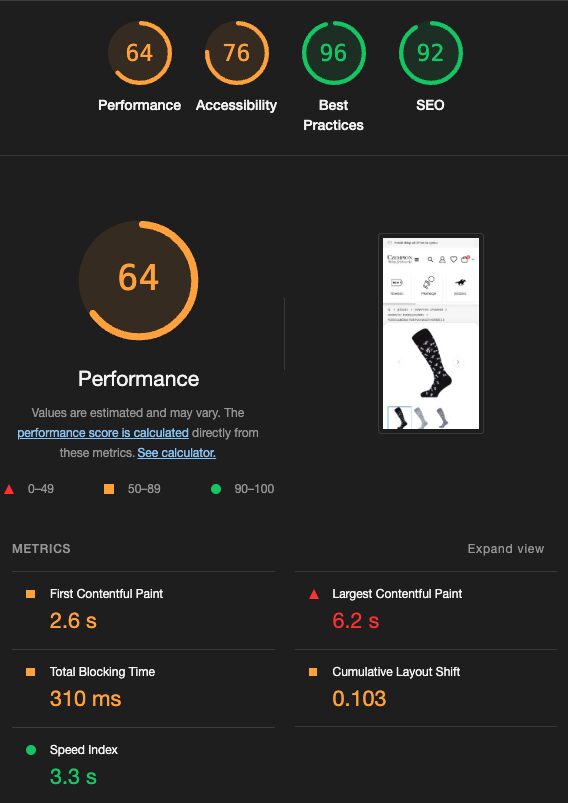Click the Accessibility score gauge 76
568x803 pixels.
click(236, 53)
